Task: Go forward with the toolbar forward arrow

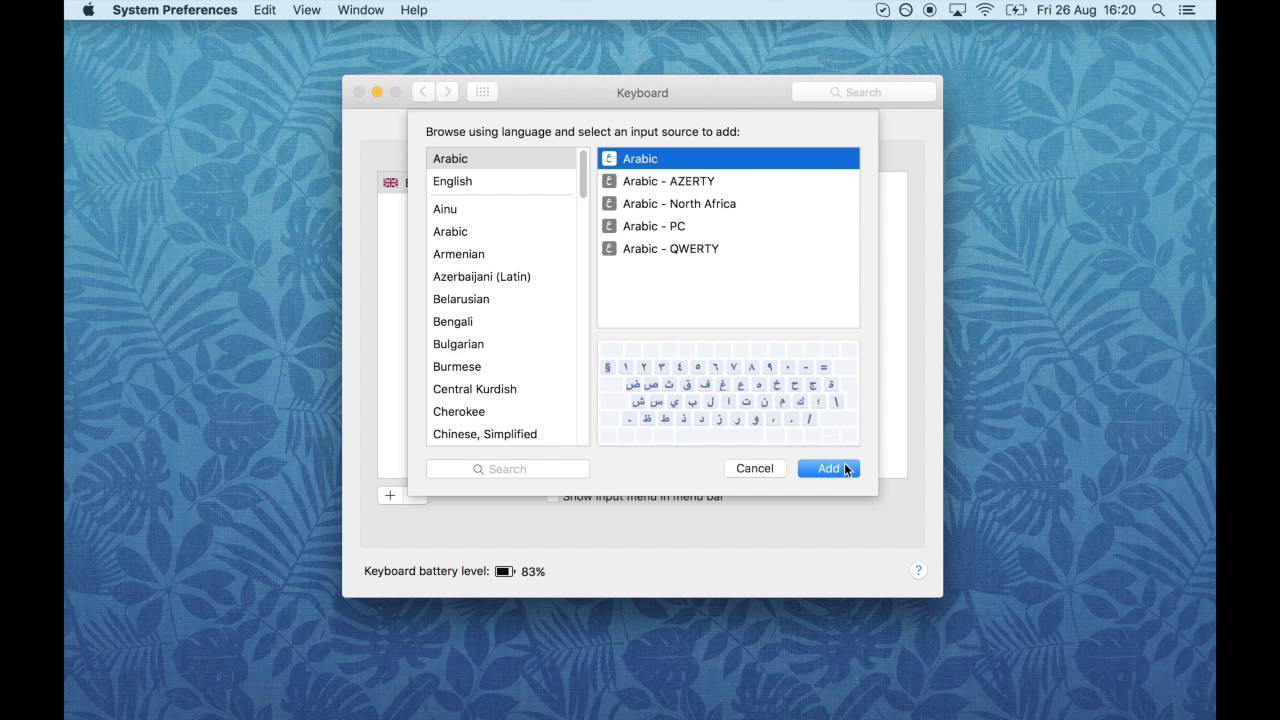Action: [x=447, y=92]
